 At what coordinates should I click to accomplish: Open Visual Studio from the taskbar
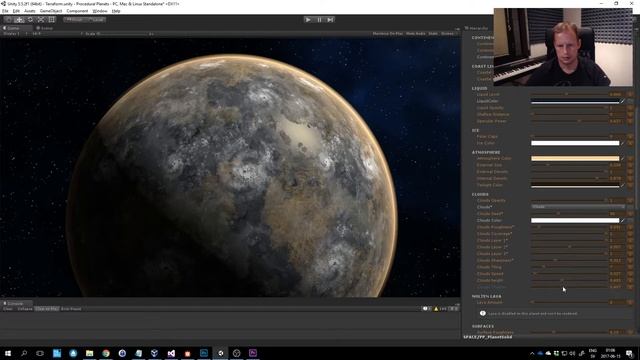[x=171, y=353]
